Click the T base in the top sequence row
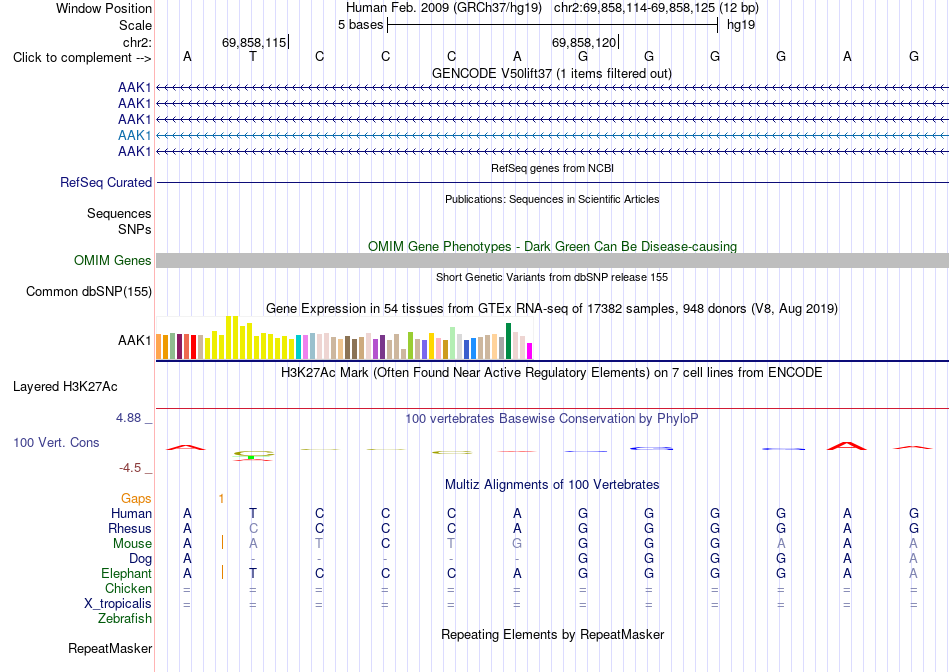The image size is (950, 672). click(253, 56)
